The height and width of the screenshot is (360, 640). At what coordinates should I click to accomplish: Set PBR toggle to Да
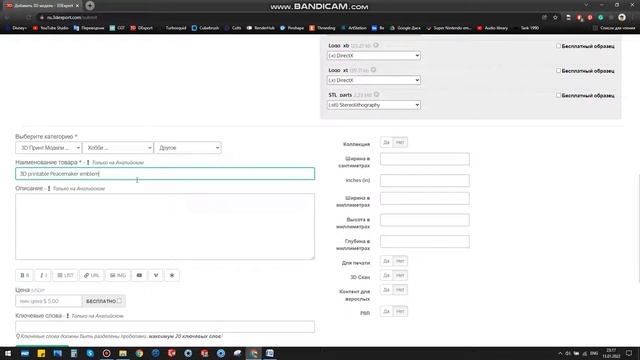[x=386, y=311]
